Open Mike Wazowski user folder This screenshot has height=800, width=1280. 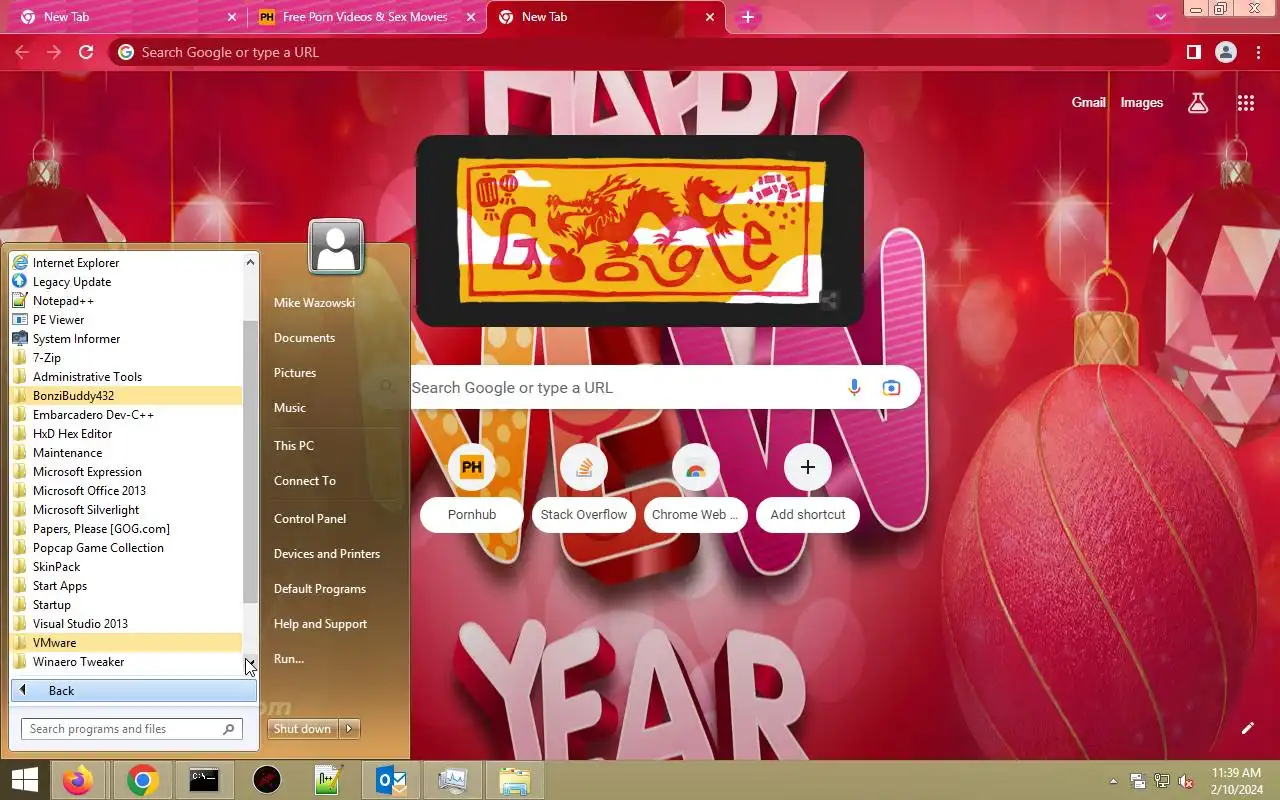point(314,303)
